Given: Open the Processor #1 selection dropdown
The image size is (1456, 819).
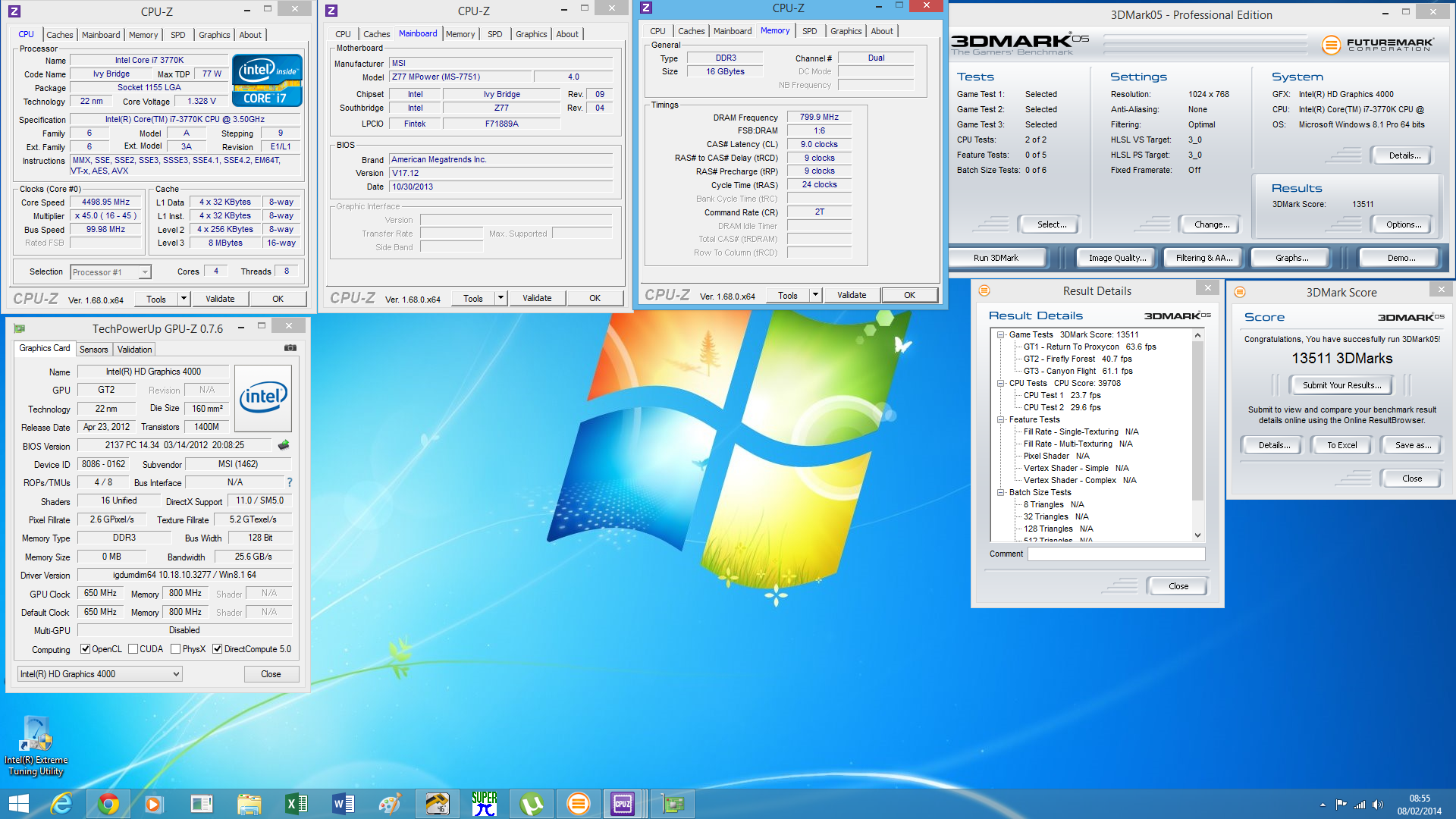Looking at the screenshot, I should coord(145,272).
